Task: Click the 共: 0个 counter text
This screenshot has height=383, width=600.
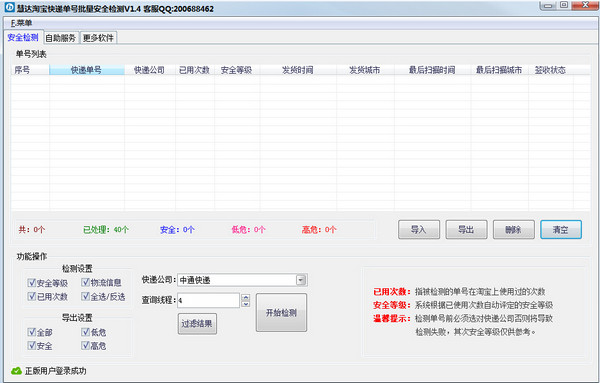Action: click(32, 230)
